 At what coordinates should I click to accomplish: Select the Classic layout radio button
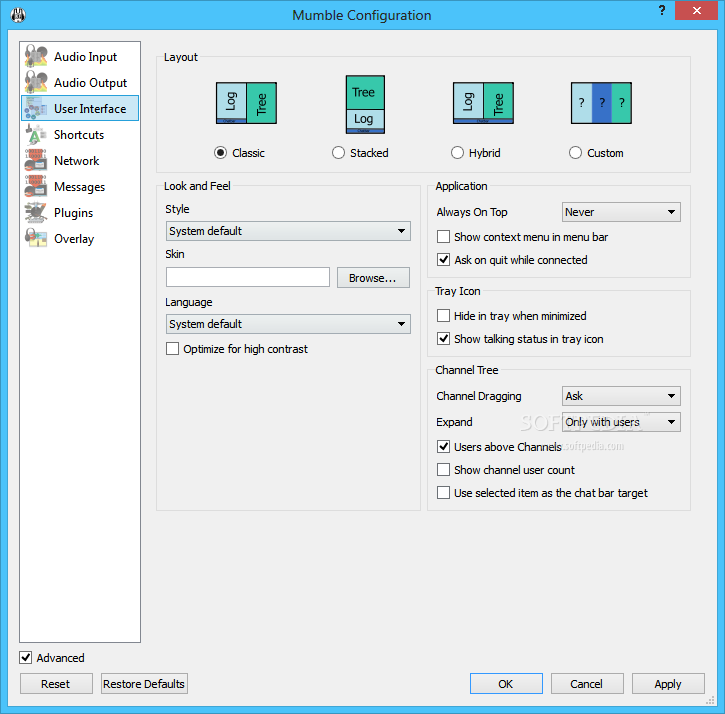(x=221, y=153)
